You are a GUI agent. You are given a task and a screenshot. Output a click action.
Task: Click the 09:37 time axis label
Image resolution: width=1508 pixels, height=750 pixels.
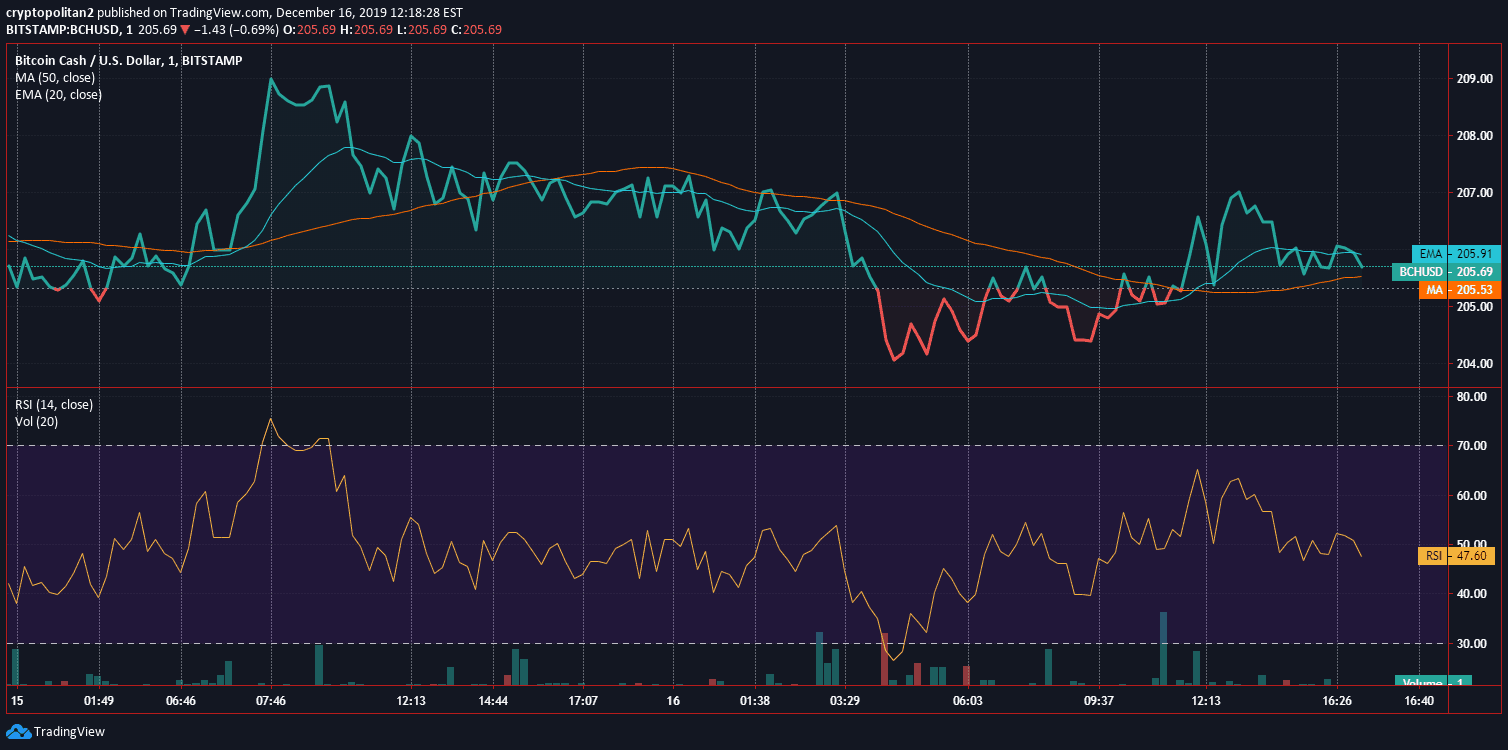[1099, 702]
